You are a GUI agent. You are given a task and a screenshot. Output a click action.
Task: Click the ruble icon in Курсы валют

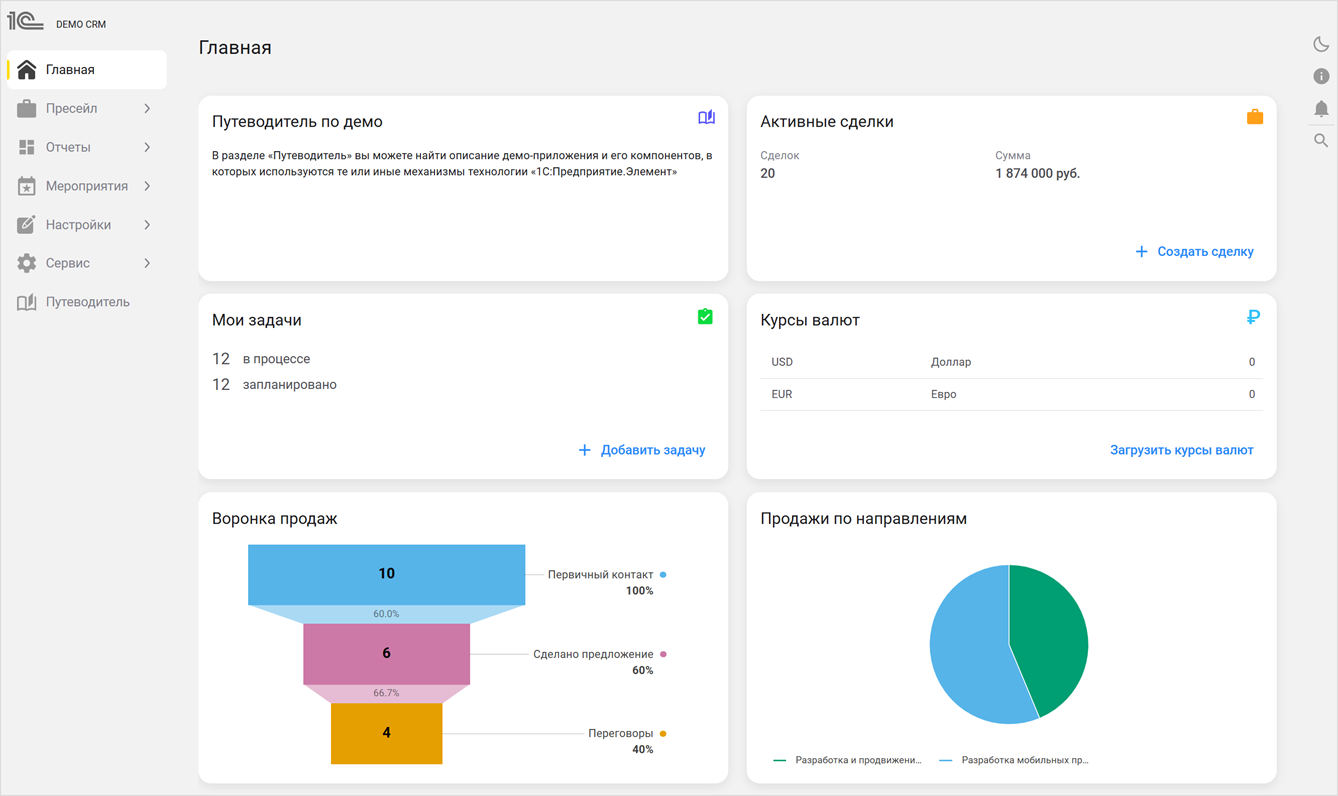coord(1253,317)
